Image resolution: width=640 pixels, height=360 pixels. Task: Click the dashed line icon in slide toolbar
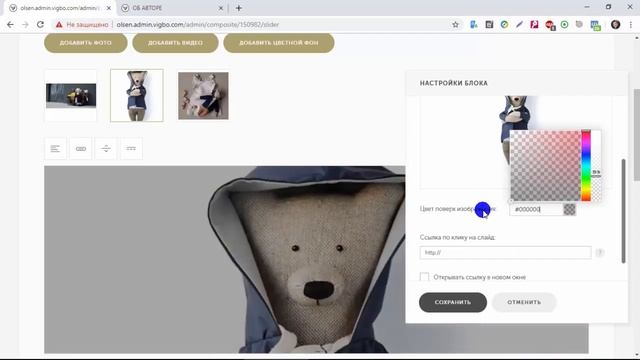point(131,149)
